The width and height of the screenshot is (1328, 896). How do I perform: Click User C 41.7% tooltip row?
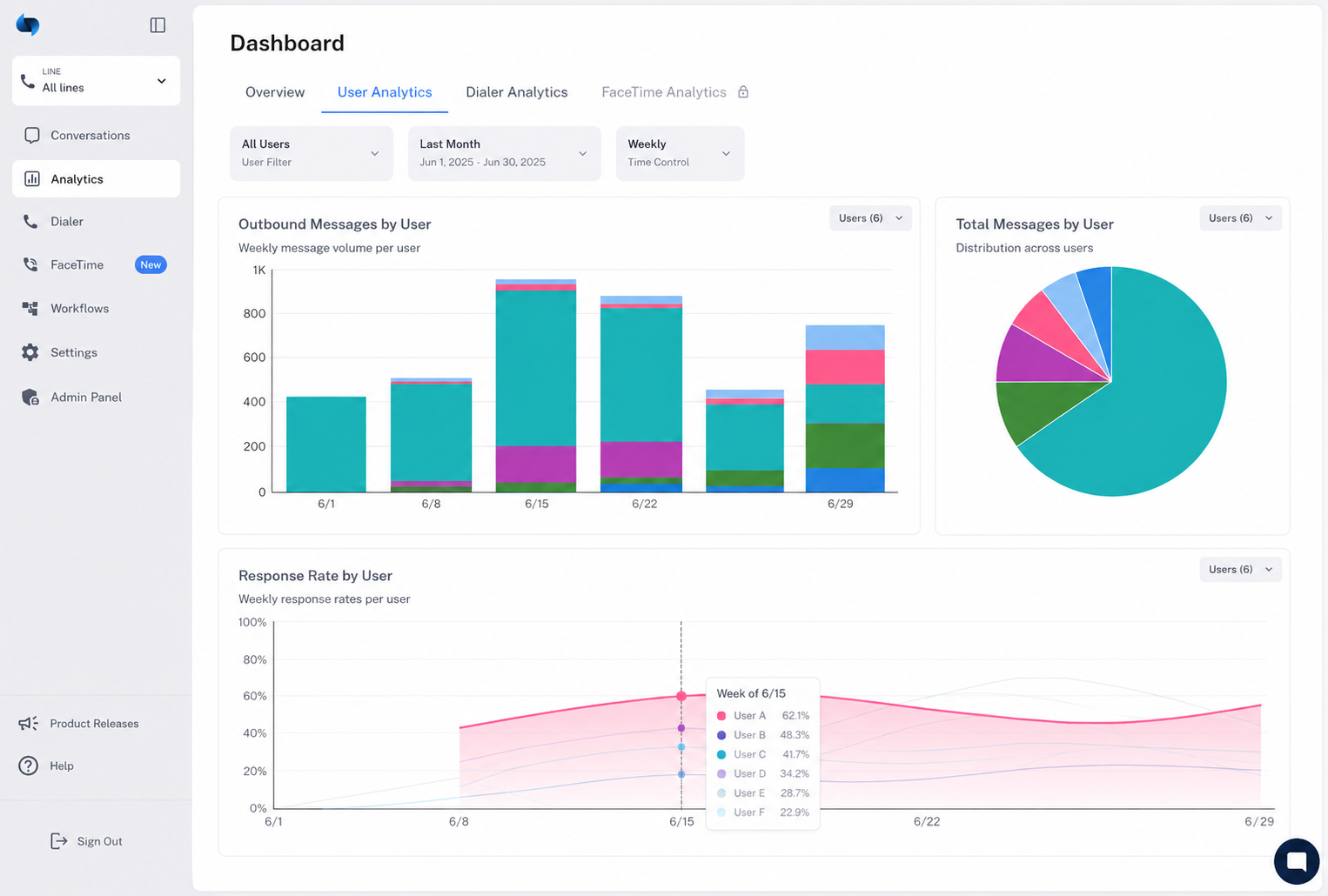[x=763, y=754]
